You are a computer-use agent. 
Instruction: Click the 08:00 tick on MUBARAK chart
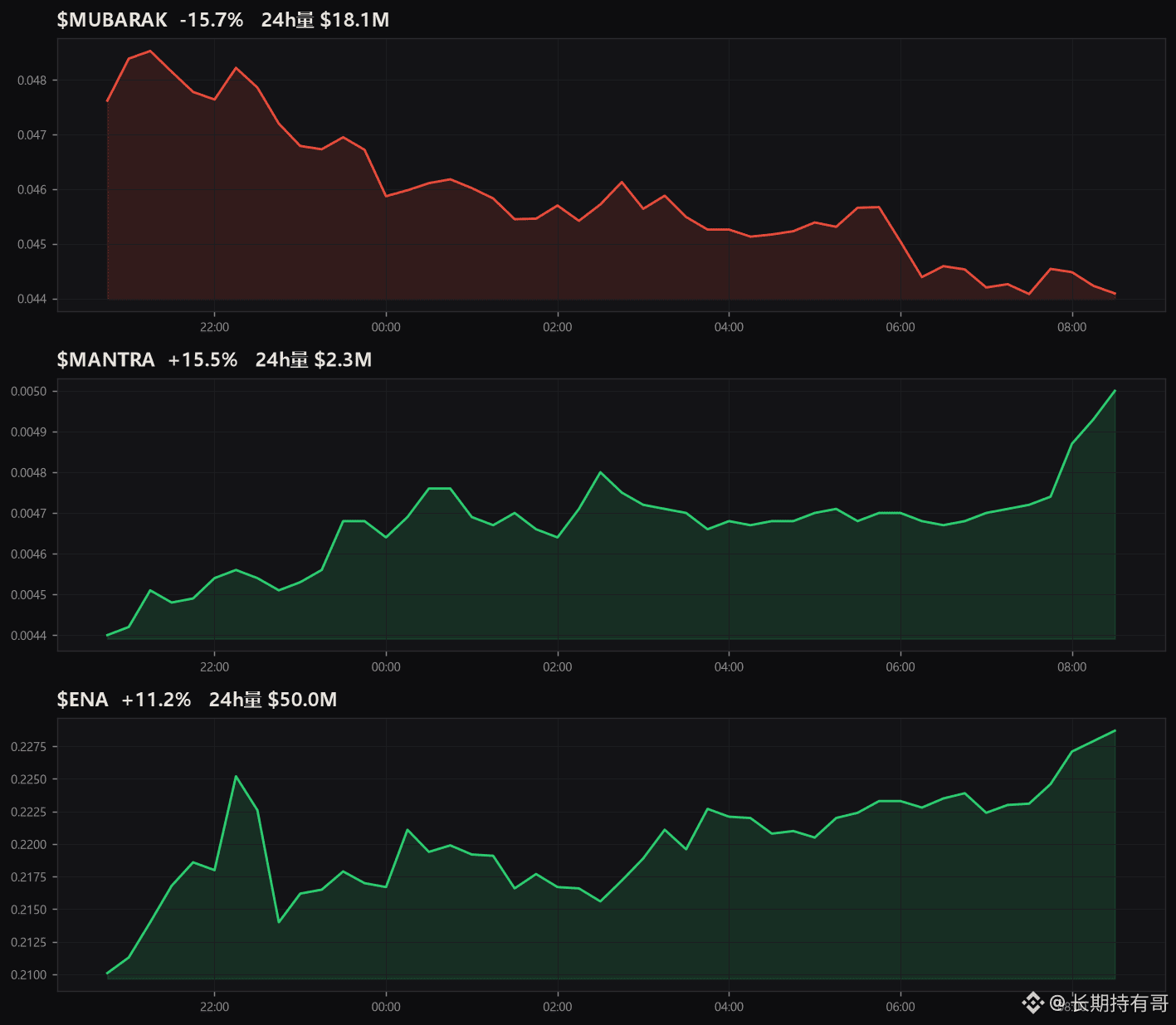click(x=1071, y=327)
